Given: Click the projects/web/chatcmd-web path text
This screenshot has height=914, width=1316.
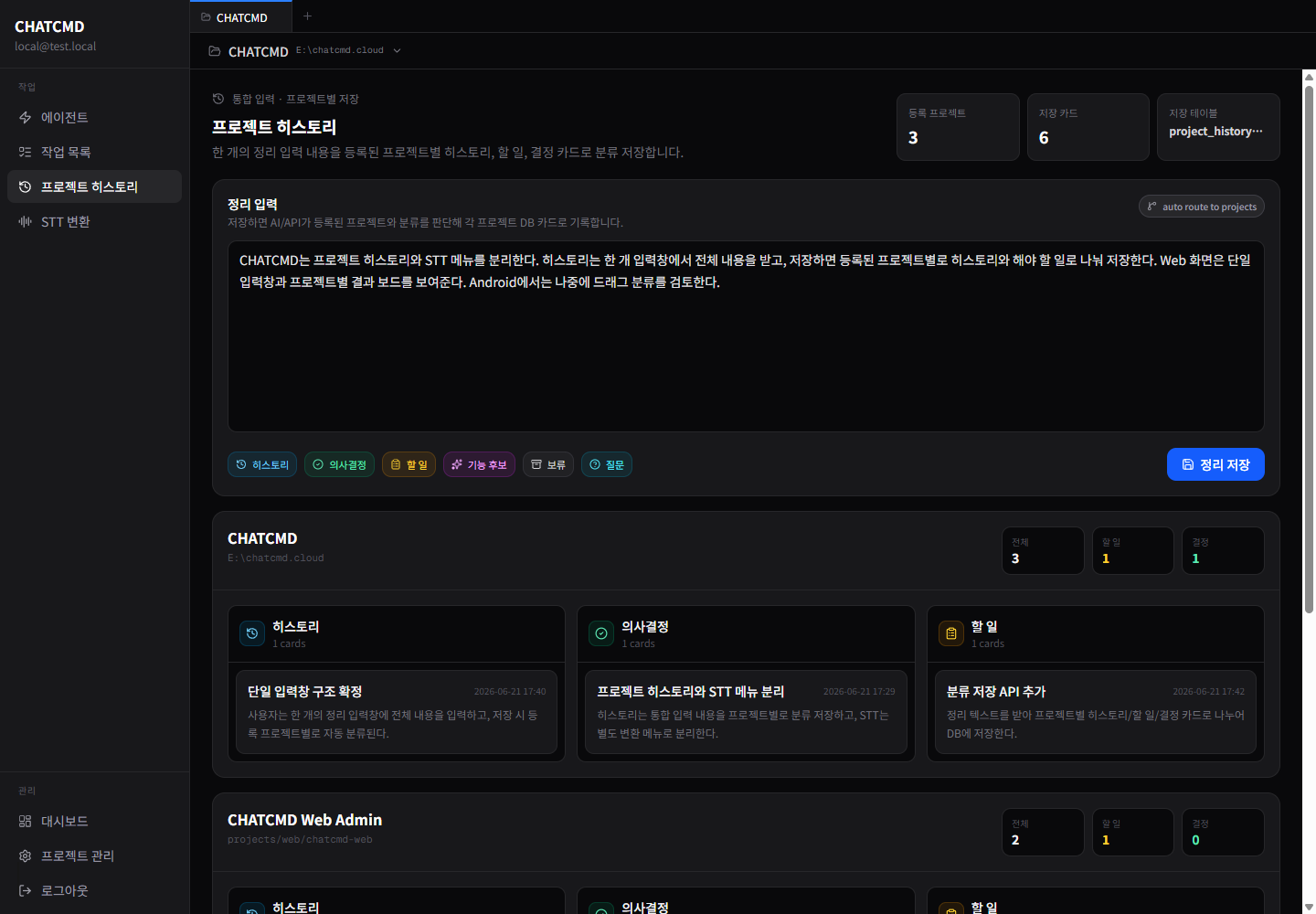Looking at the screenshot, I should click(x=300, y=839).
